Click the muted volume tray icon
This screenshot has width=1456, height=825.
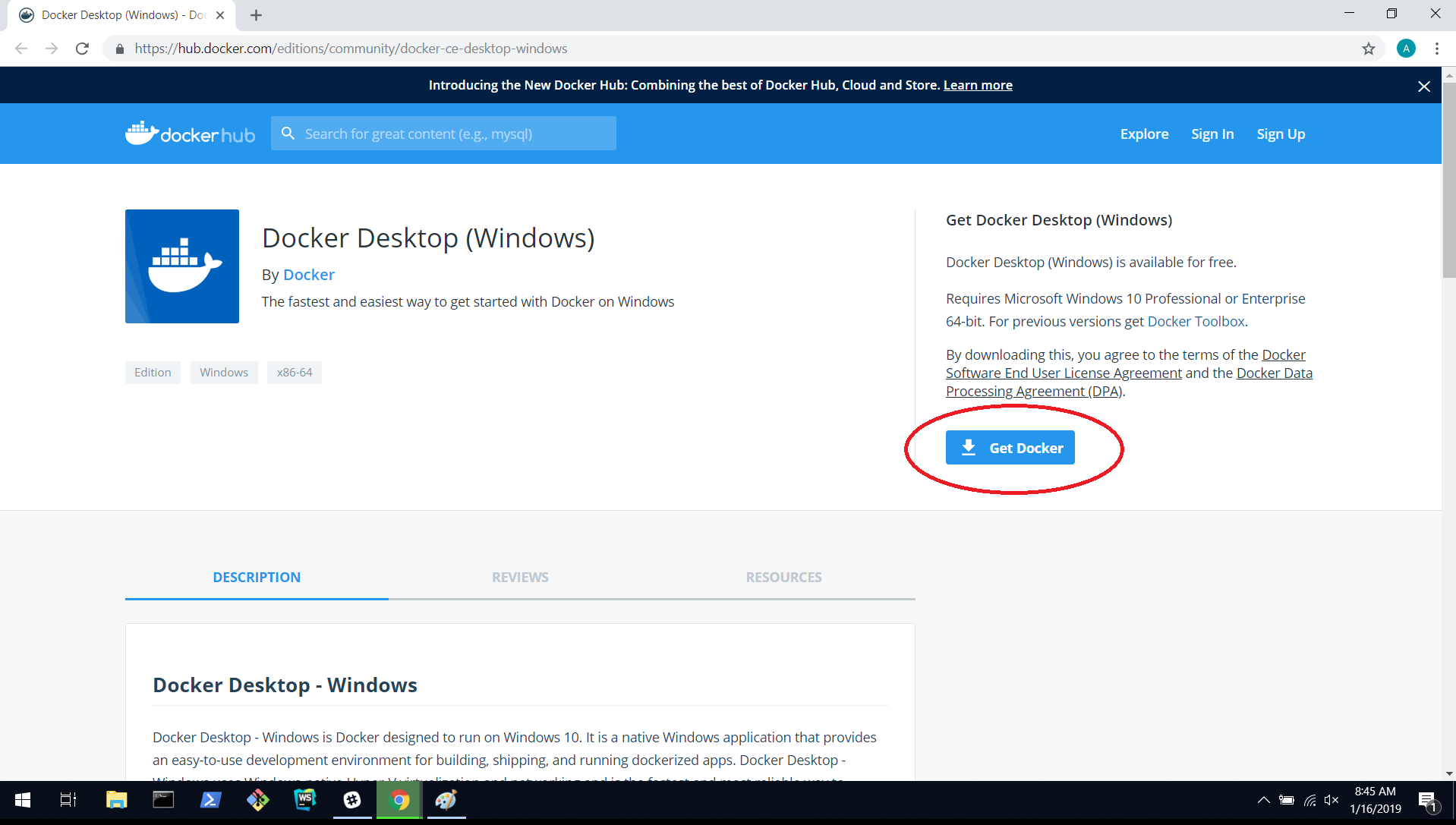tap(1332, 800)
